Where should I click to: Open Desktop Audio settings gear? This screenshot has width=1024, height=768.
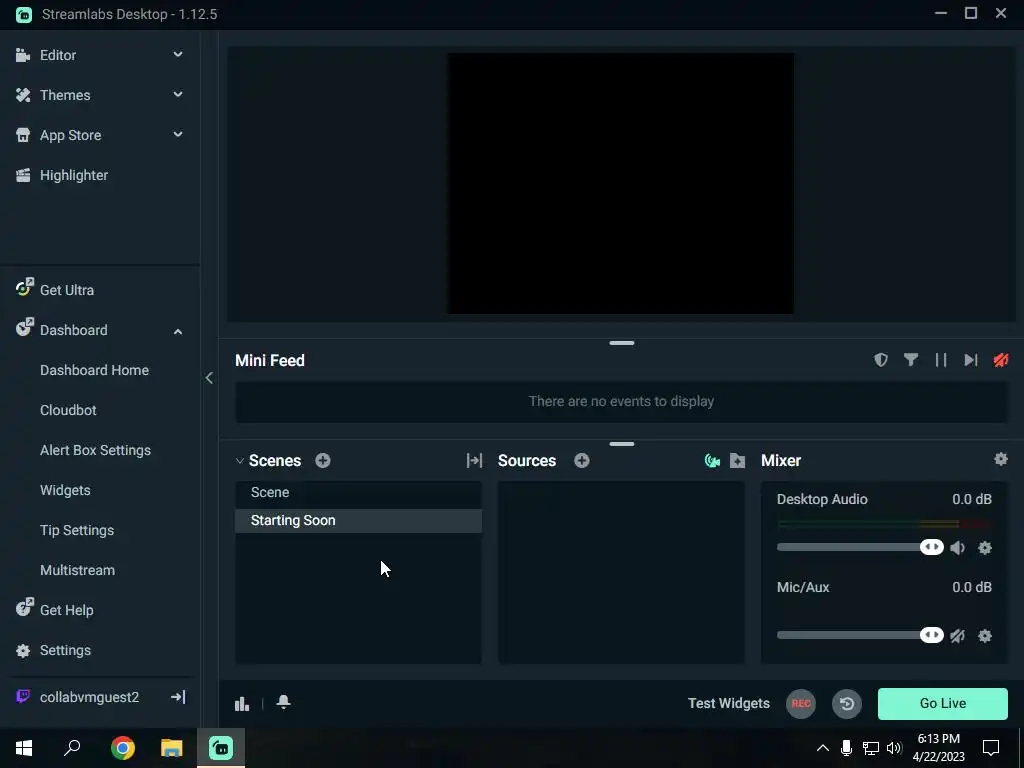[985, 548]
